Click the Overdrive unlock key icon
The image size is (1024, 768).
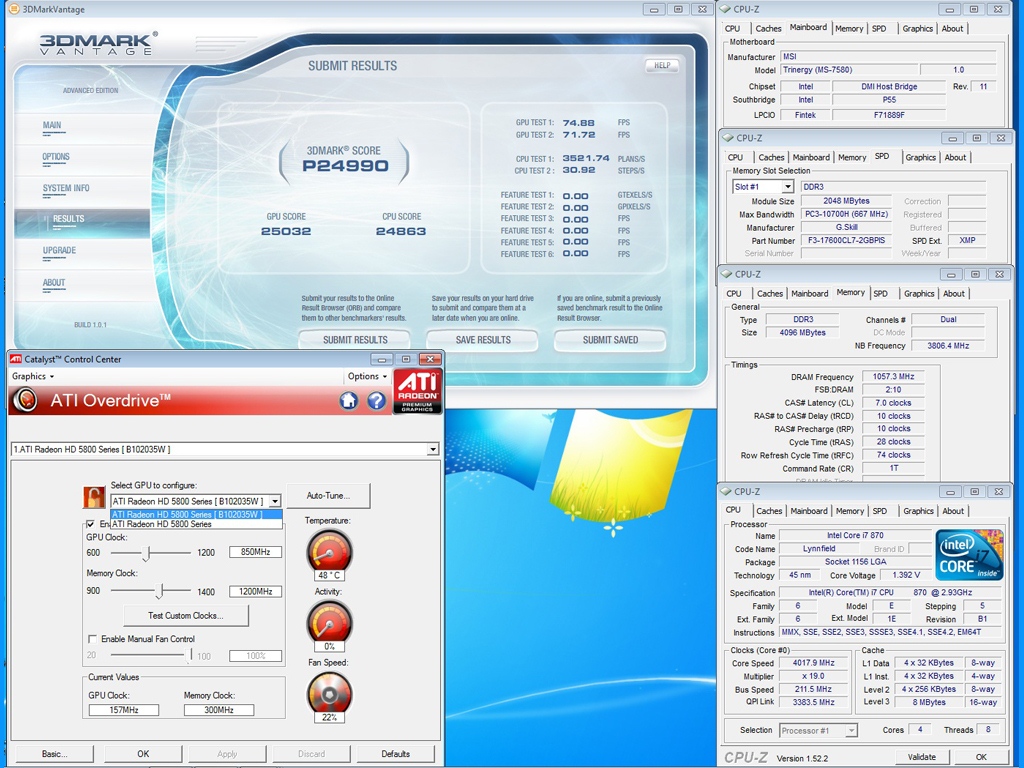click(x=94, y=498)
